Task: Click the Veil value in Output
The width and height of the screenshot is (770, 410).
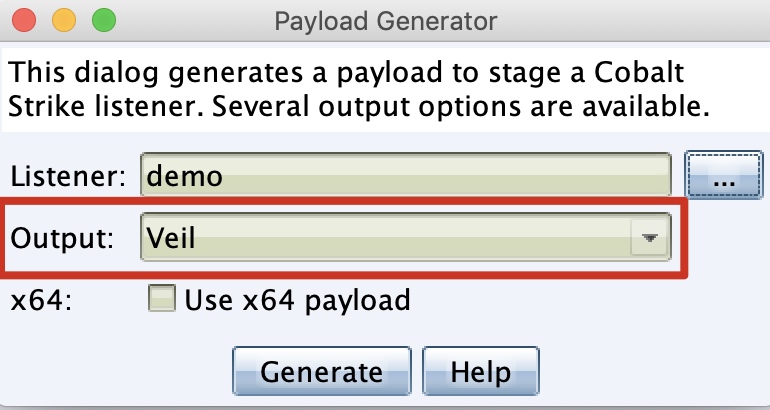Action: [x=171, y=238]
